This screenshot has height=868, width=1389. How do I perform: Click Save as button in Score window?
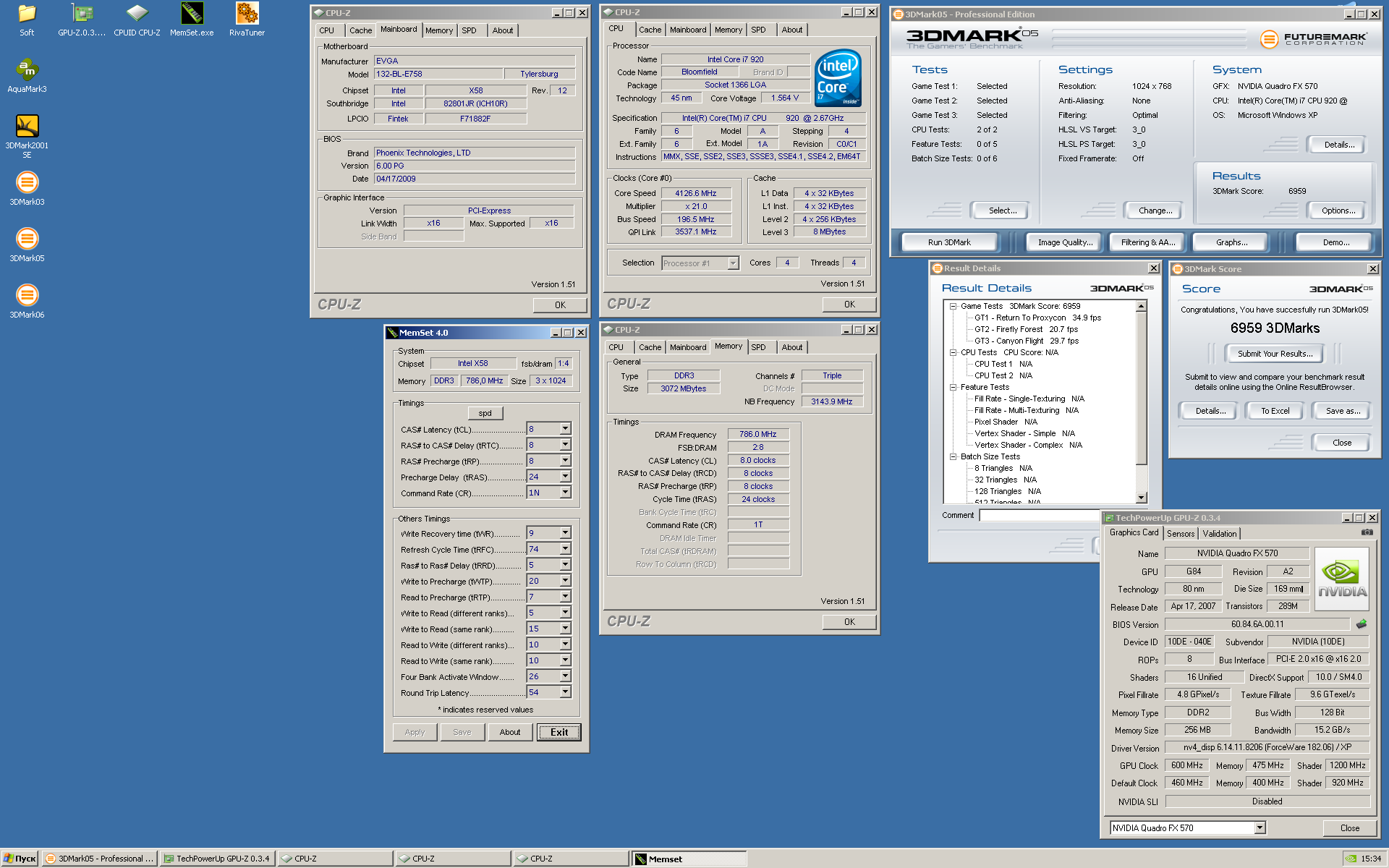(x=1343, y=411)
